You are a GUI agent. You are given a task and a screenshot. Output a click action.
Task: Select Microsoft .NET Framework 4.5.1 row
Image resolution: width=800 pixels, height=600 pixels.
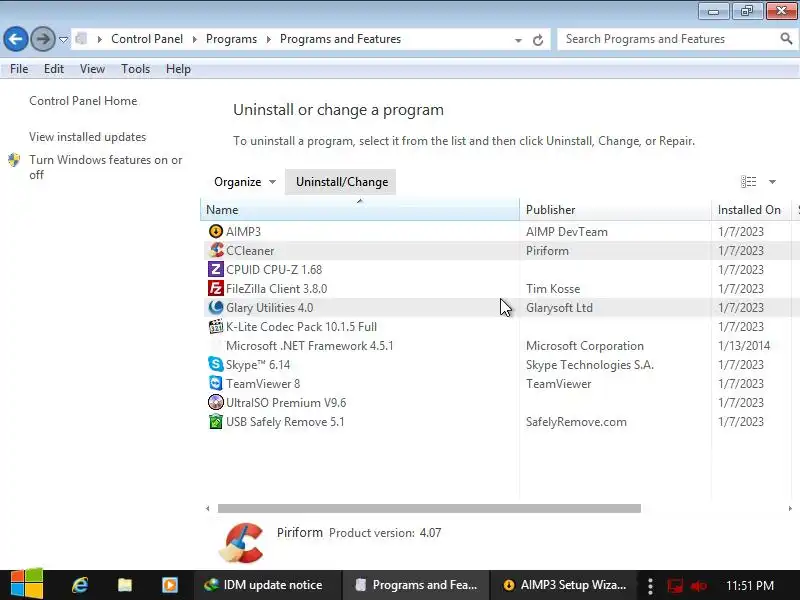point(497,346)
